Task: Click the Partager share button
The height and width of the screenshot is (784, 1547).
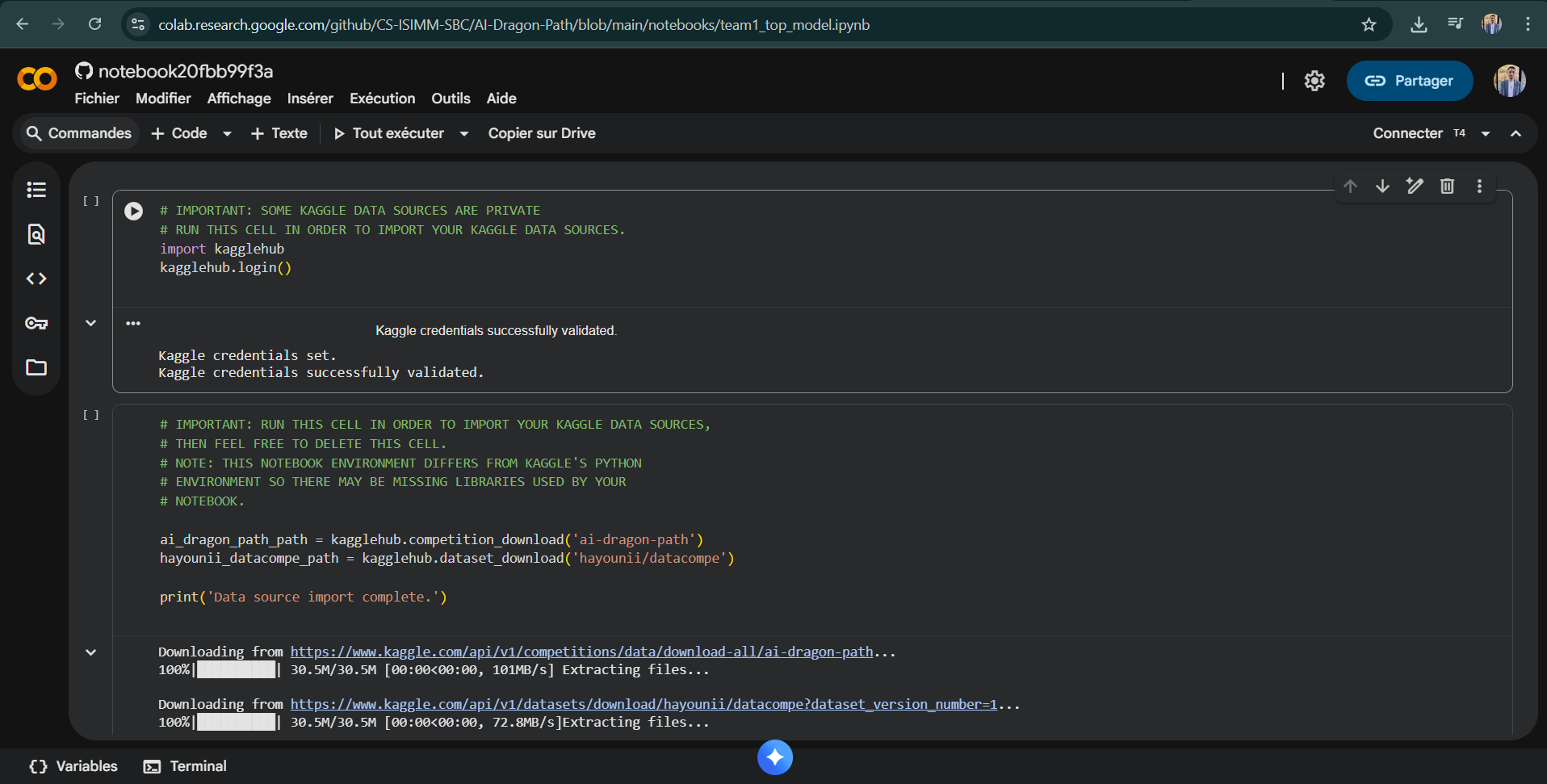Action: tap(1410, 81)
